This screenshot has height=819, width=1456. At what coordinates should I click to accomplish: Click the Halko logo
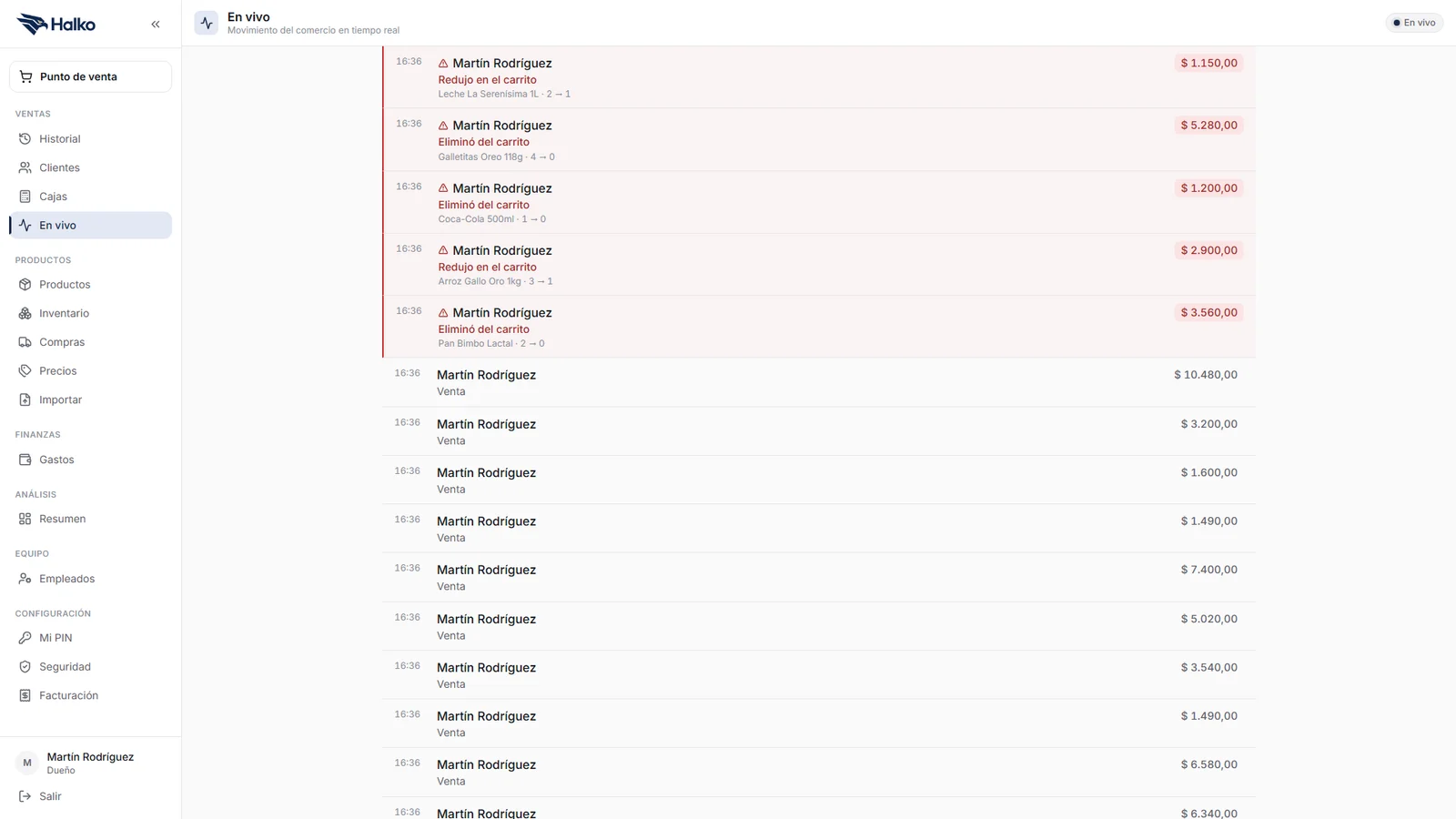pos(56,25)
